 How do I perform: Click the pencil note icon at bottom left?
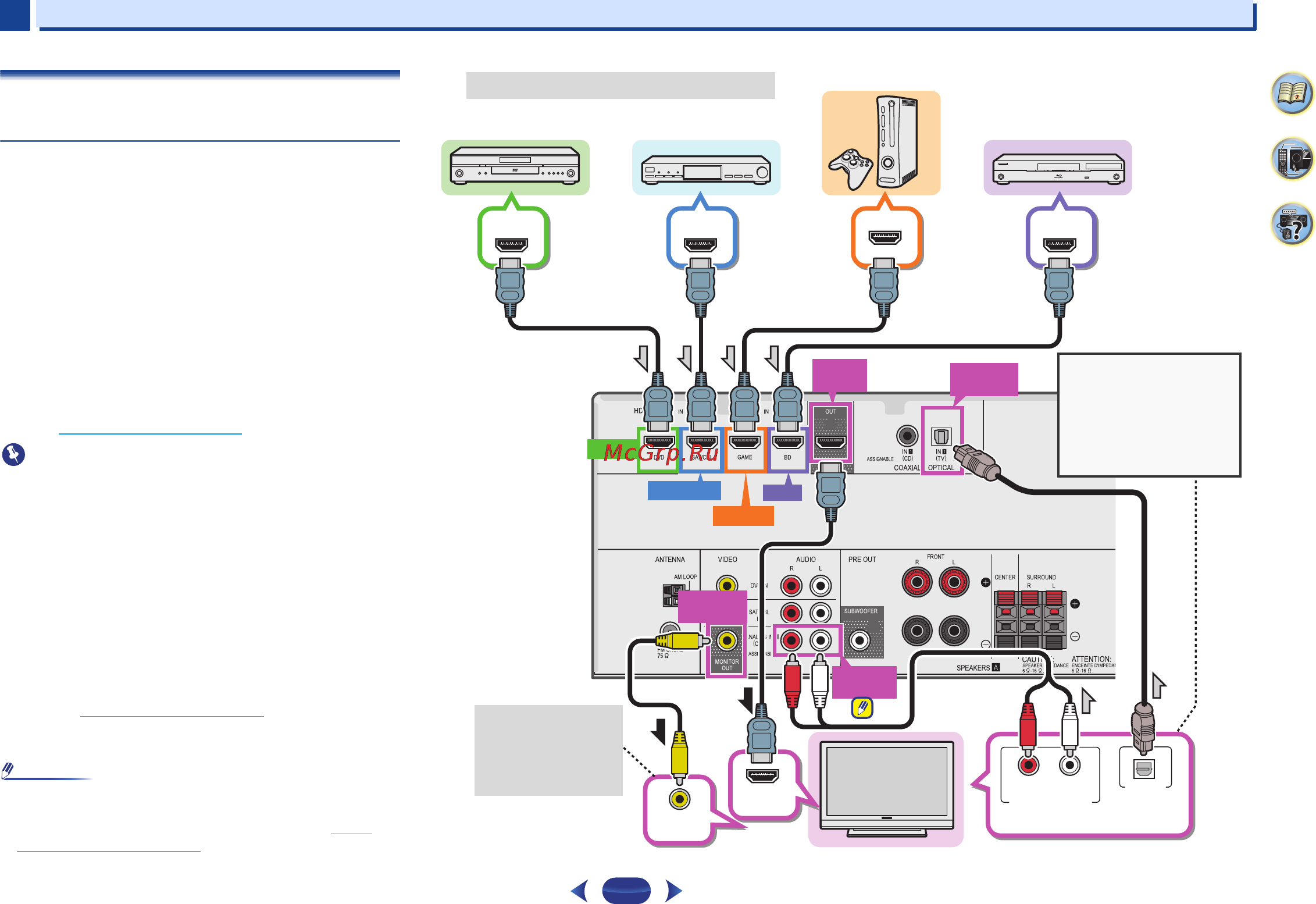tap(8, 770)
